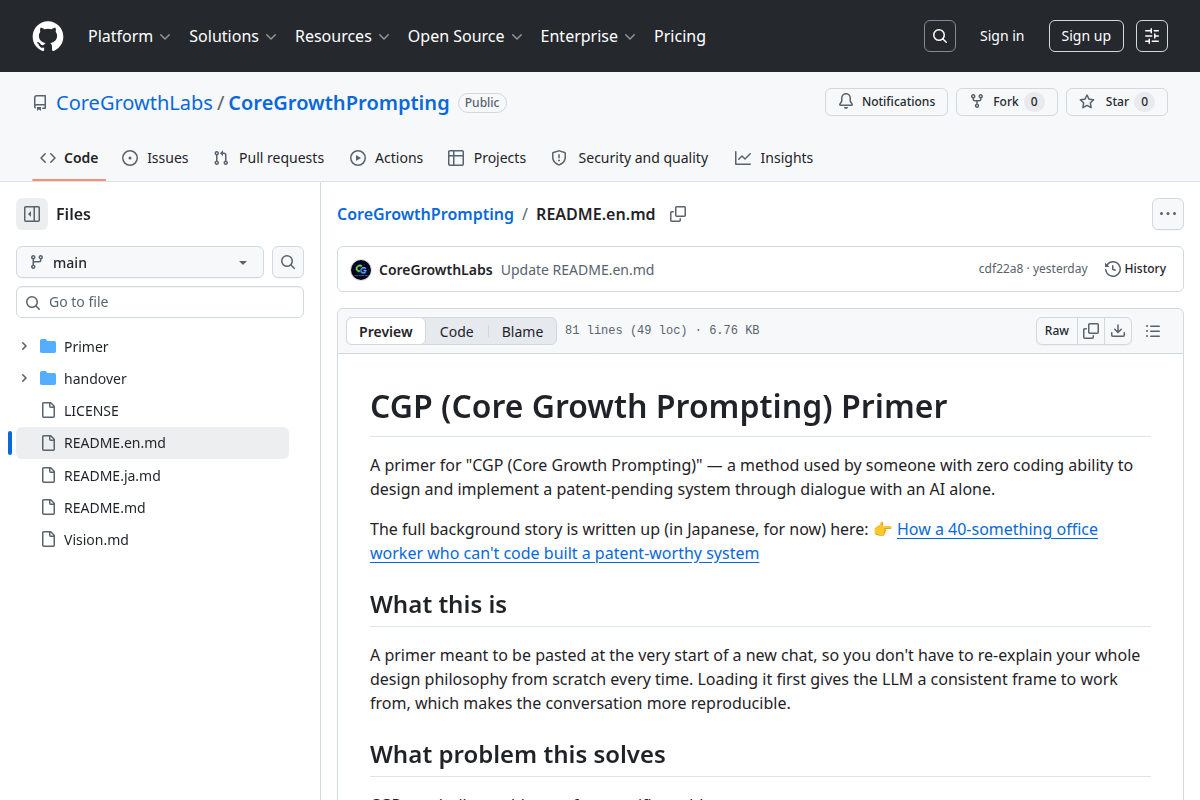Click the Update README.en.md commit message
Viewport: 1200px width, 800px height.
pyautogui.click(x=577, y=270)
